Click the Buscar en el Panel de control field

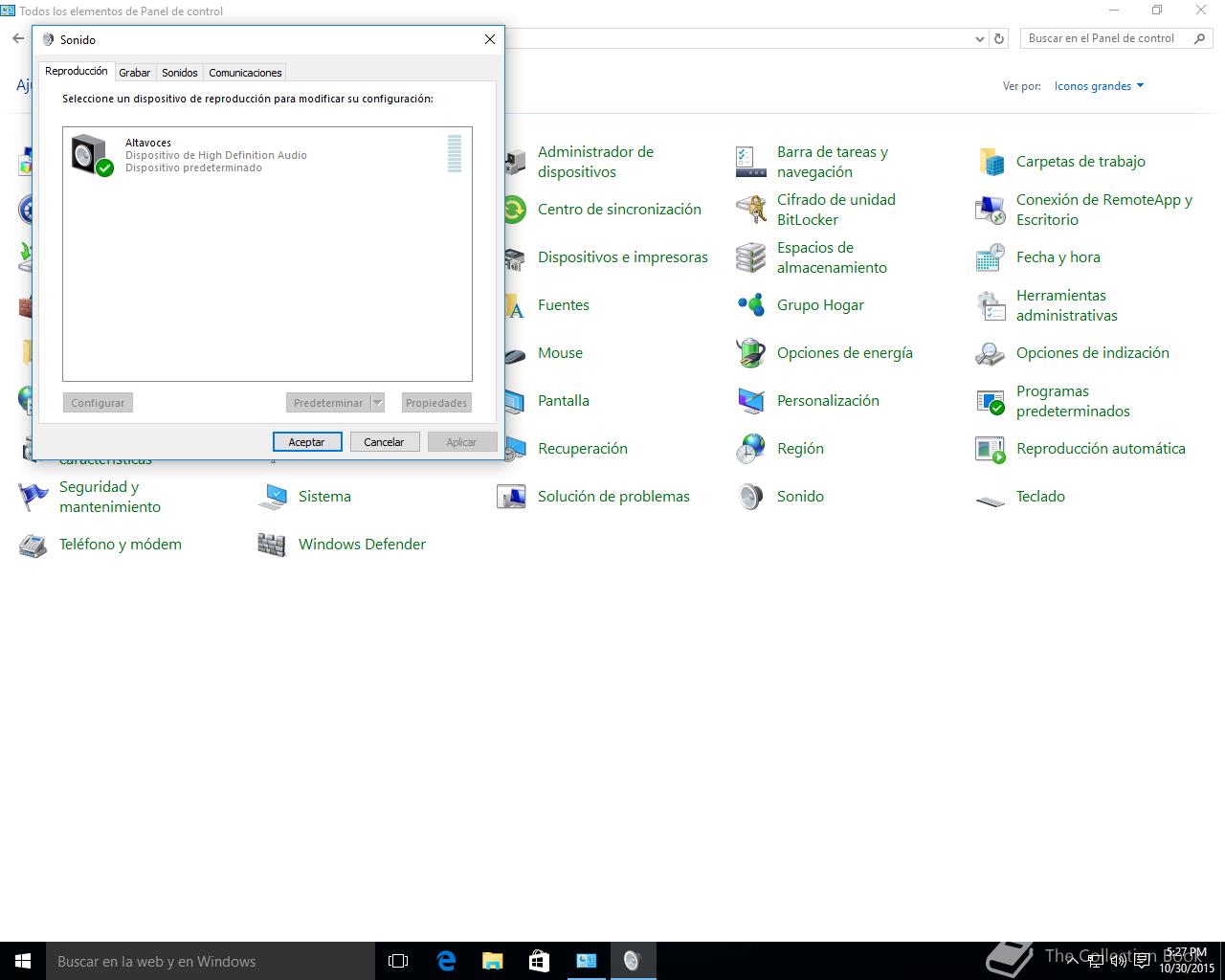[x=1116, y=38]
